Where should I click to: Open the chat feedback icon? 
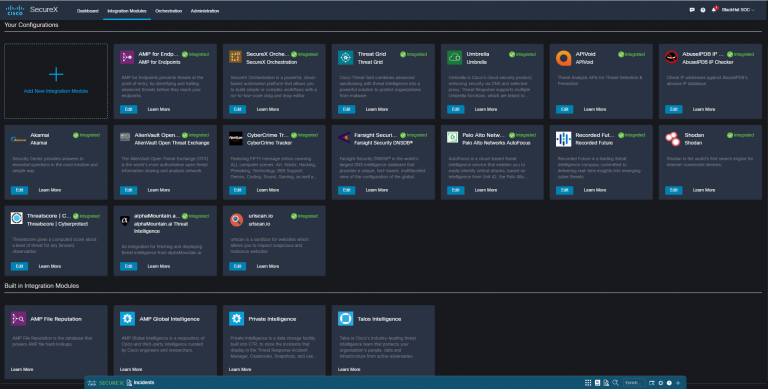pyautogui.click(x=692, y=10)
